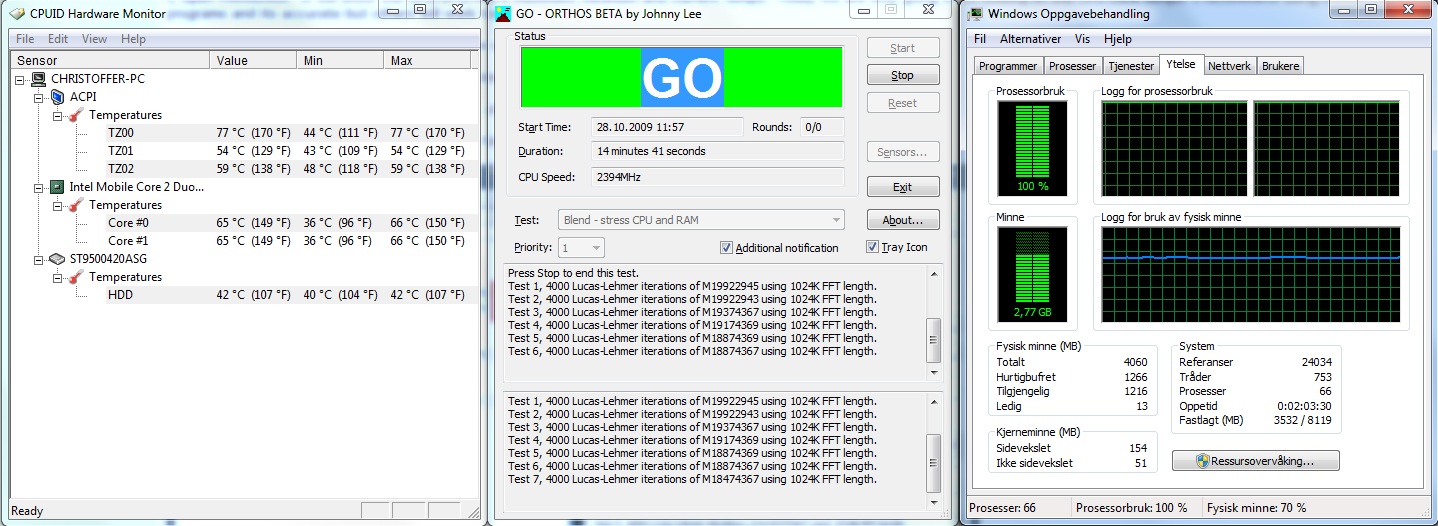Click the Duration field in ORTHOS
Image resolution: width=1438 pixels, height=526 pixels.
(718, 152)
